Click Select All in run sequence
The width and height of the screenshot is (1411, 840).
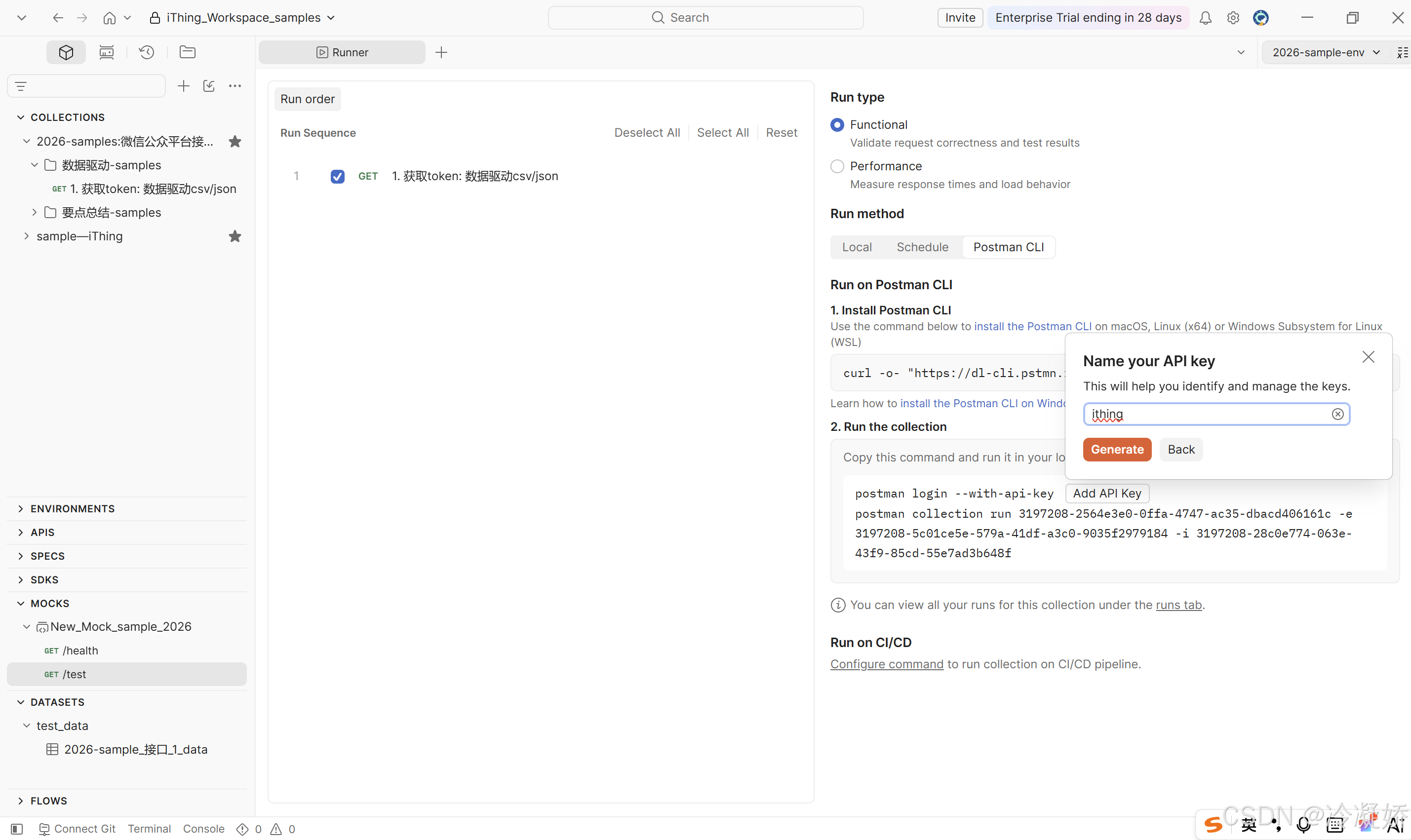722,132
